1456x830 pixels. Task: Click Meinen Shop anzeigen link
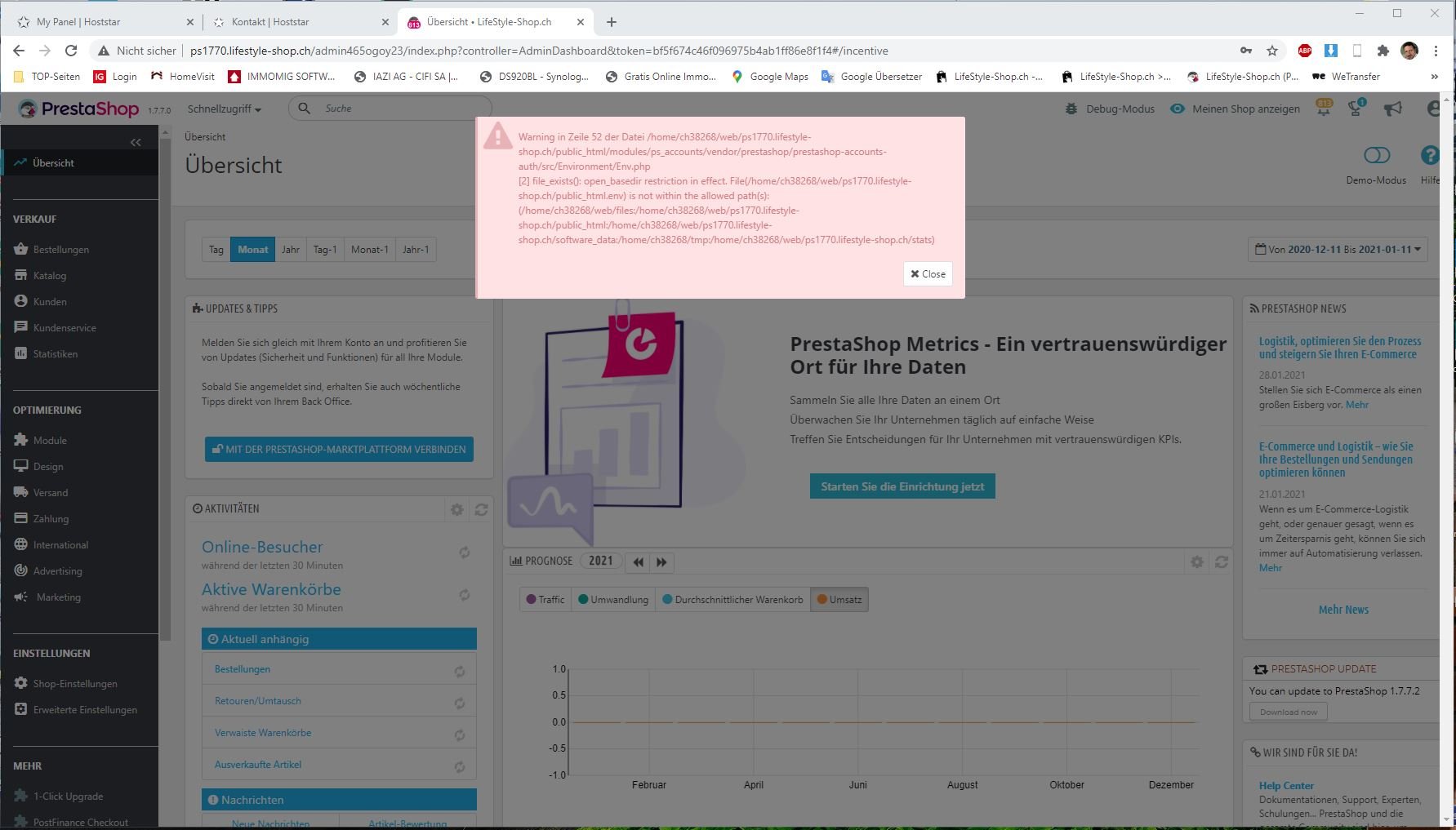click(1235, 109)
